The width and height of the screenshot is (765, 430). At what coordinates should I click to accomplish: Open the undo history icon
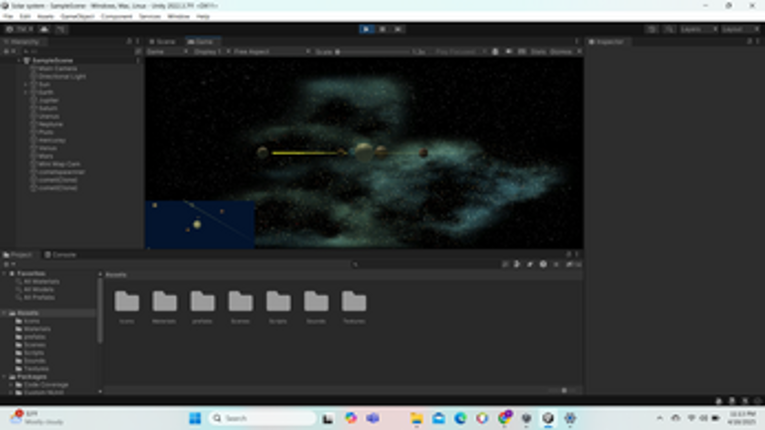coord(651,29)
